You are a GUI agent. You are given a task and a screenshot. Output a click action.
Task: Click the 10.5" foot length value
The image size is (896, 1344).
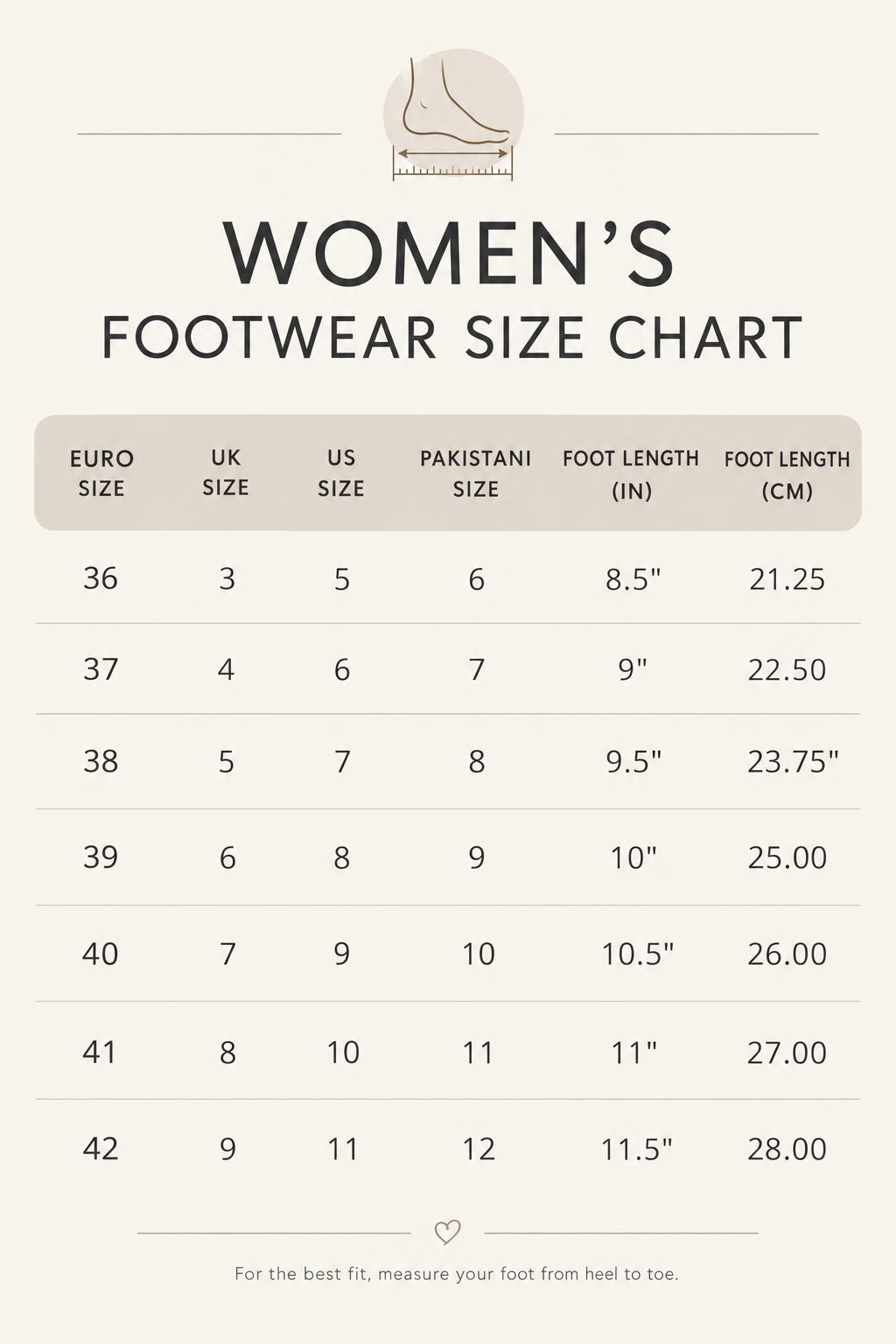point(638,954)
